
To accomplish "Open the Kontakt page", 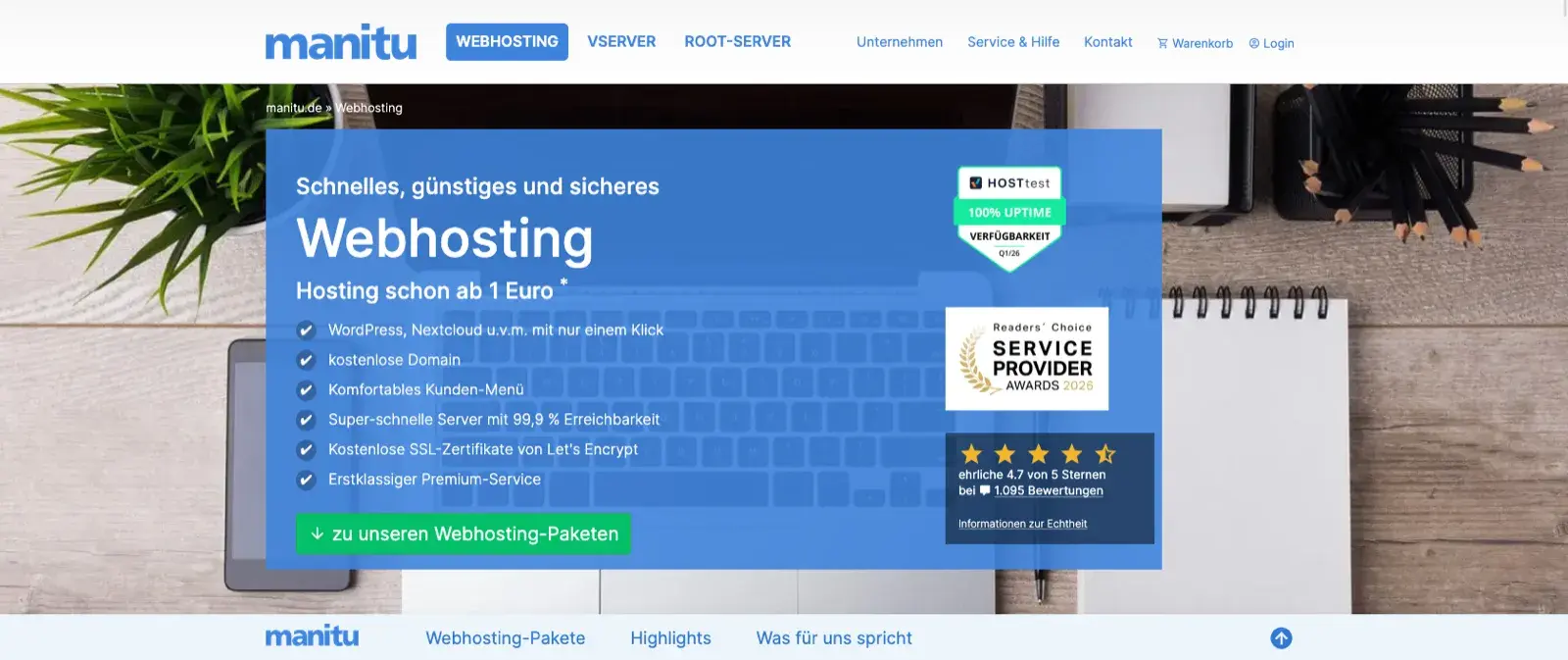I will pyautogui.click(x=1108, y=42).
